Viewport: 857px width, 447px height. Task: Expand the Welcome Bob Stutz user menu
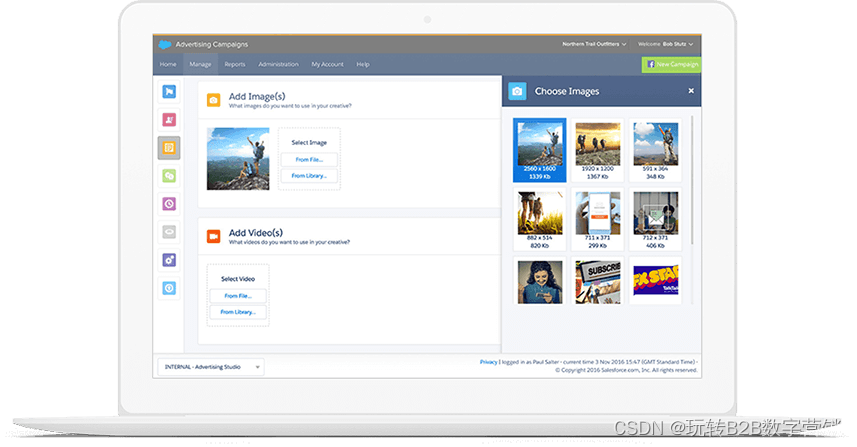[665, 44]
